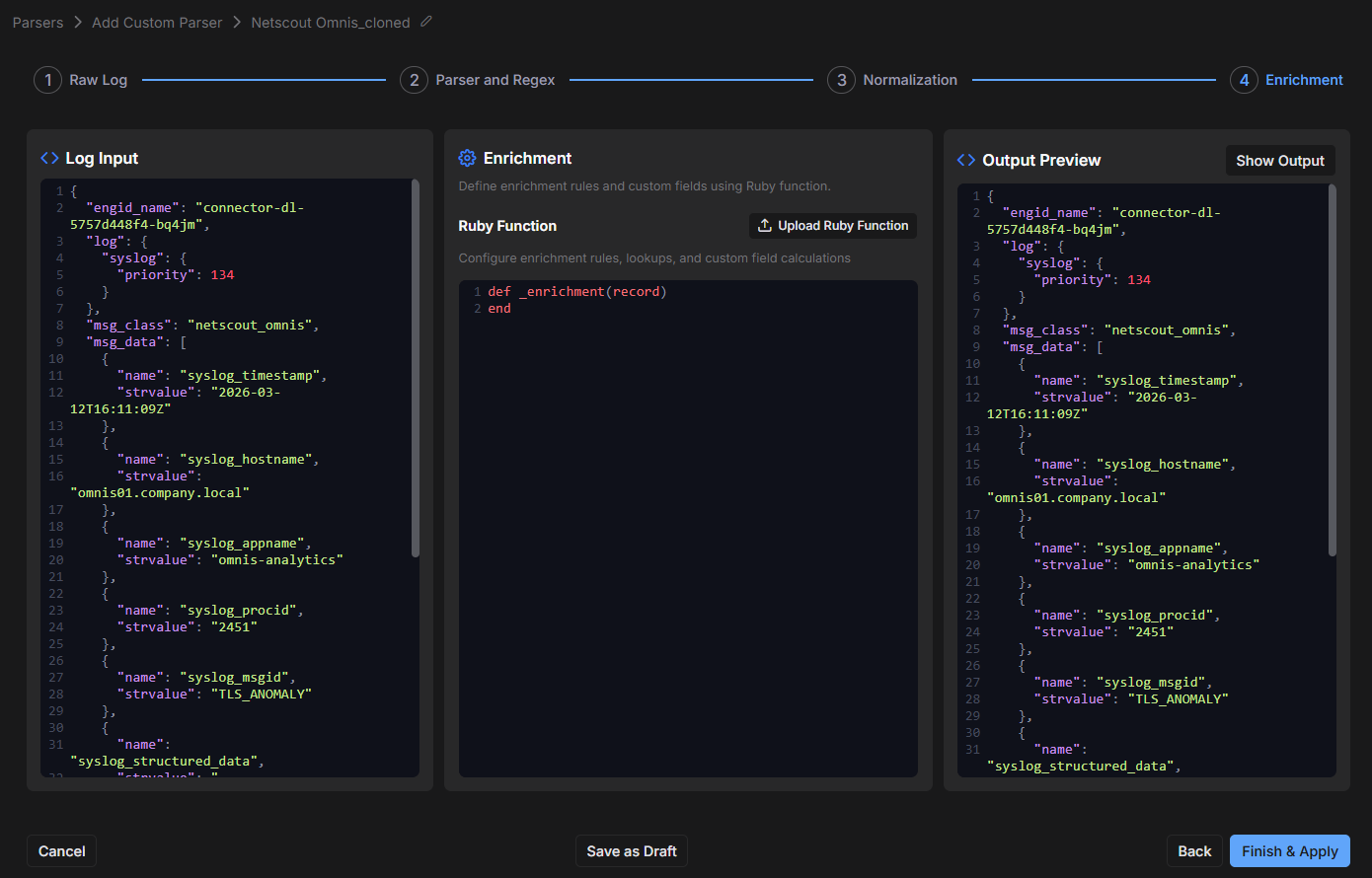Click the pencil icon to rename parser
Screen dimensions: 1372x878
[426, 22]
